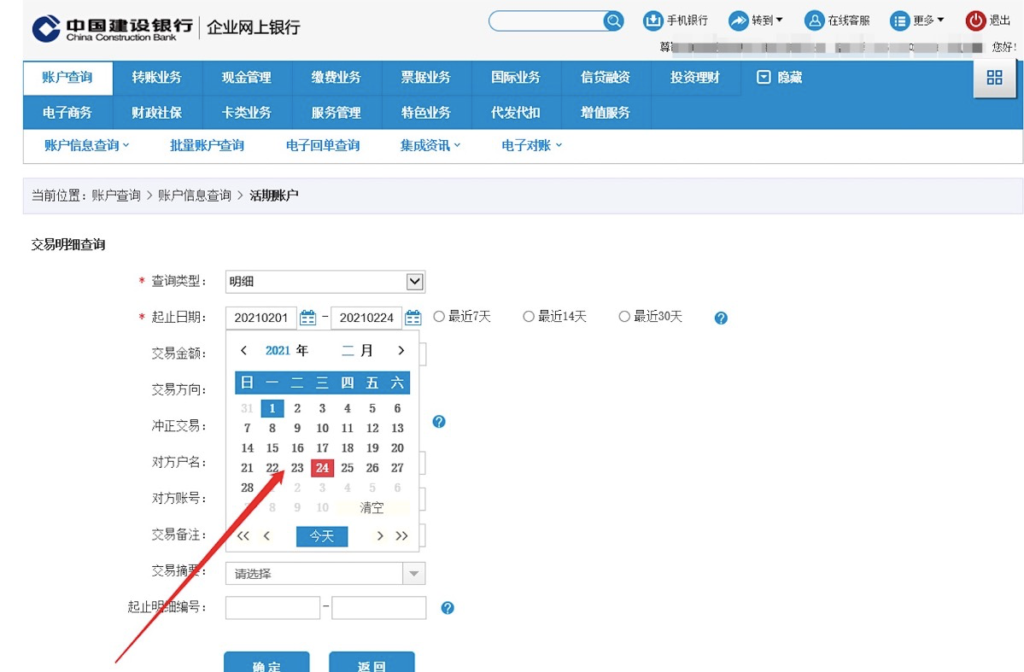Open 代发代扣 tab
This screenshot has width=1024, height=672.
(516, 112)
